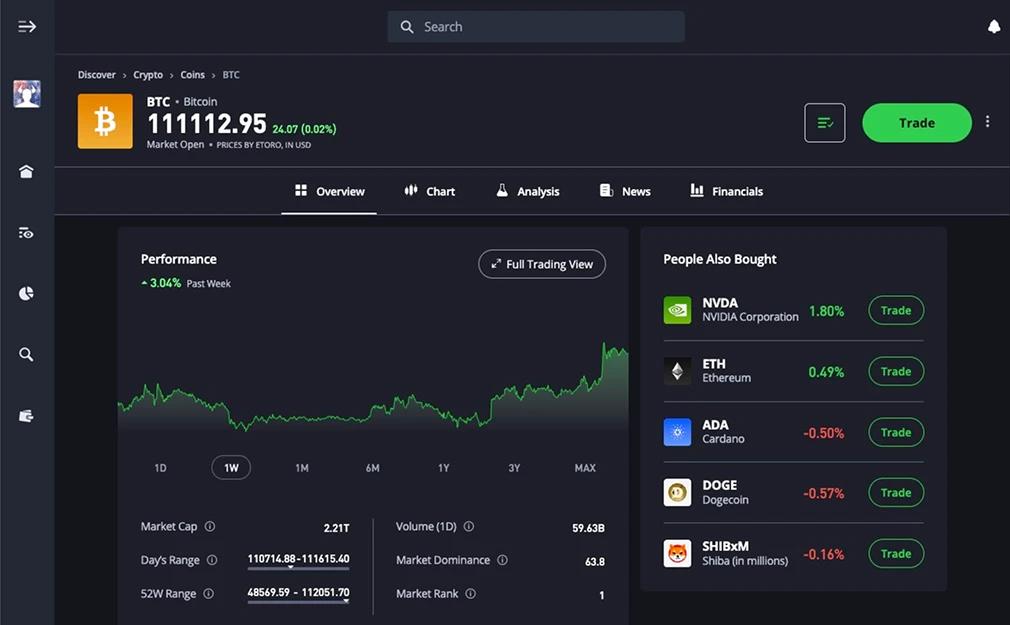The height and width of the screenshot is (625, 1010).
Task: Click the Cardano logo icon
Action: coord(678,432)
